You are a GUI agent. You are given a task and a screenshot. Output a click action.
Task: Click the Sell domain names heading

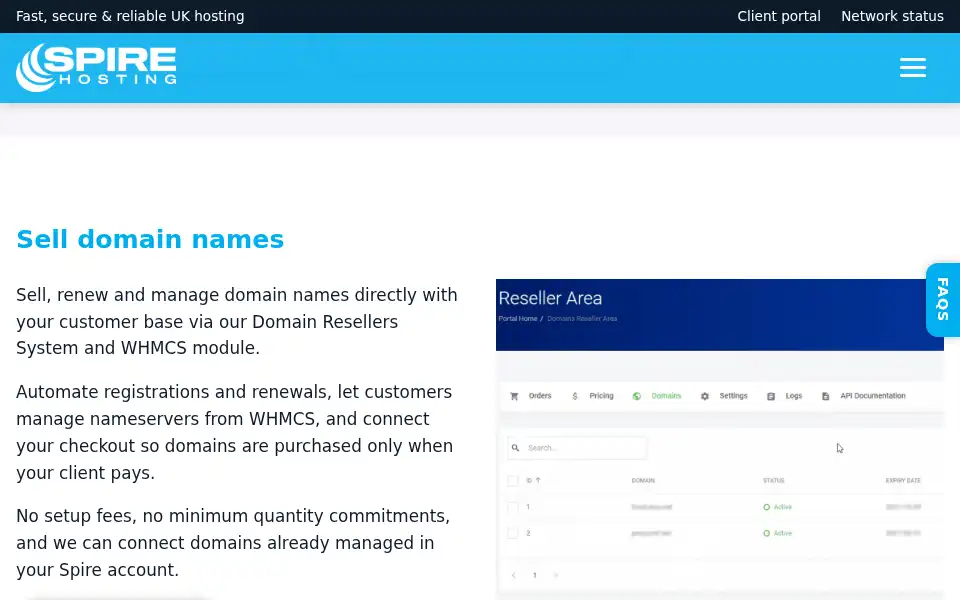click(150, 239)
